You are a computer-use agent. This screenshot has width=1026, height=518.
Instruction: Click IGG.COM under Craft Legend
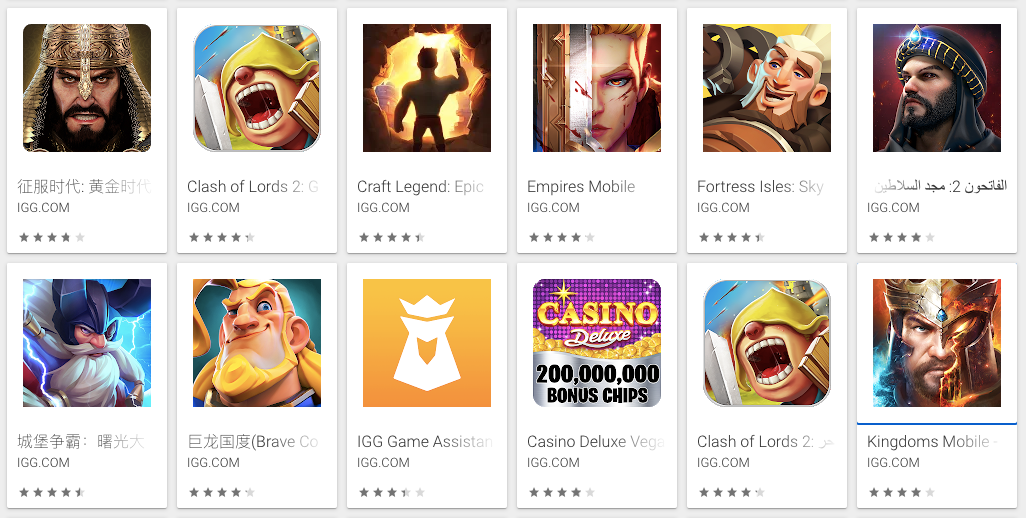383,207
